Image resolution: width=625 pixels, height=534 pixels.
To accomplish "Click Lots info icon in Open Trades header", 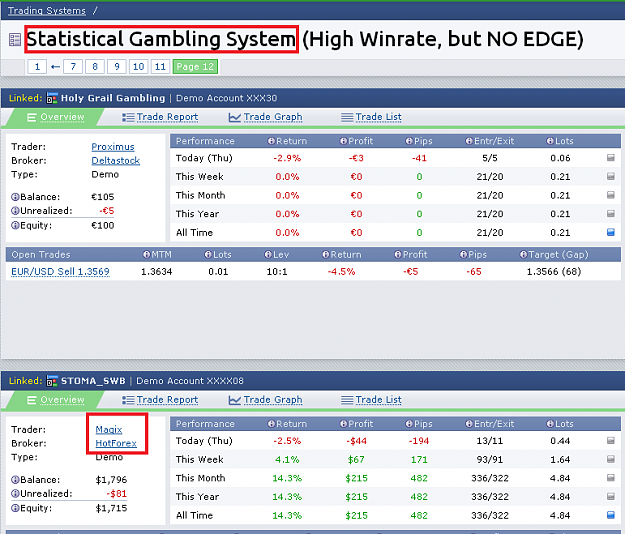I will pyautogui.click(x=208, y=255).
